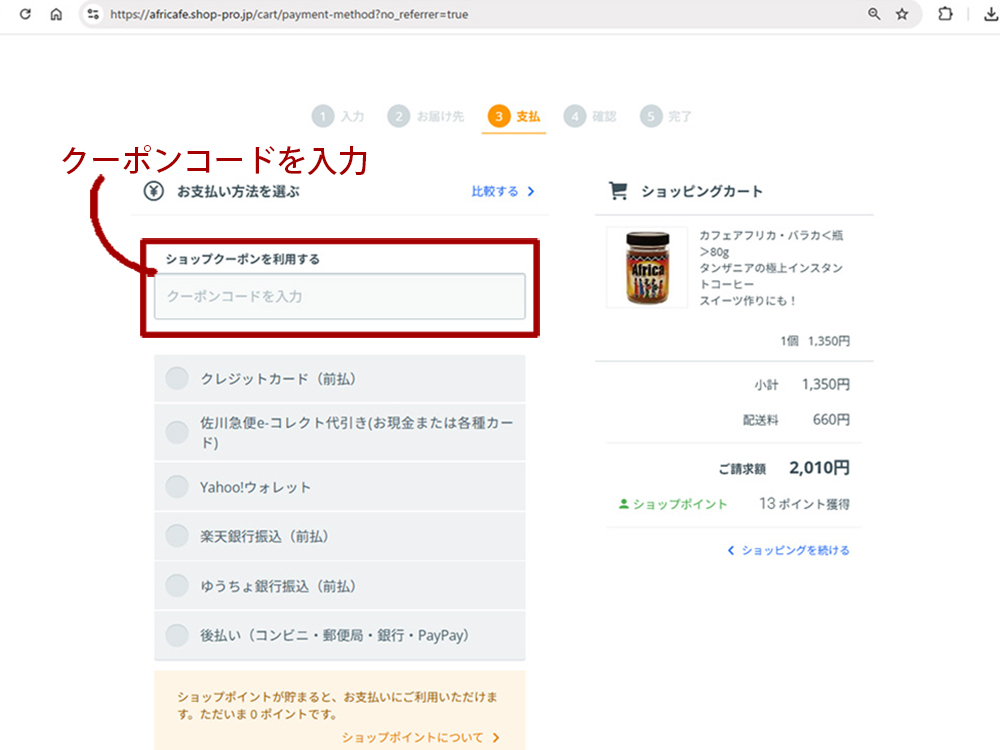Open site information icon in address bar

coord(93,15)
